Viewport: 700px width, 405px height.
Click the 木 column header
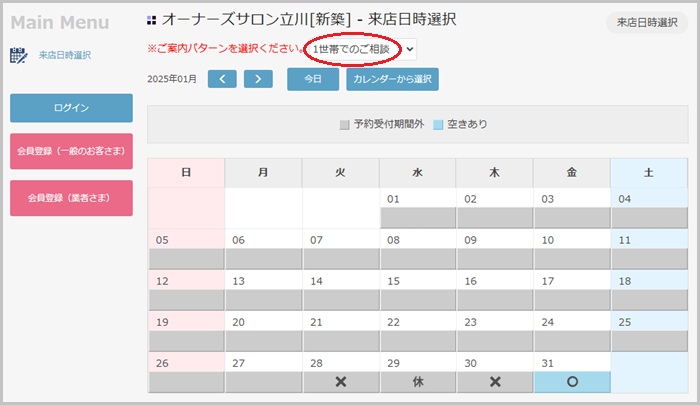tap(495, 172)
